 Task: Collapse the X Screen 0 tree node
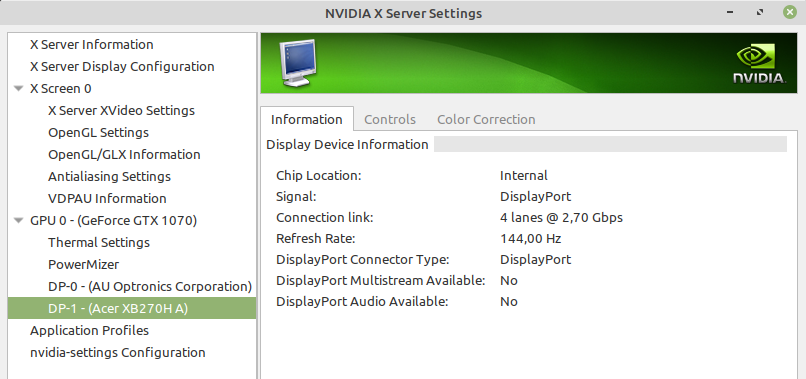[x=19, y=88]
